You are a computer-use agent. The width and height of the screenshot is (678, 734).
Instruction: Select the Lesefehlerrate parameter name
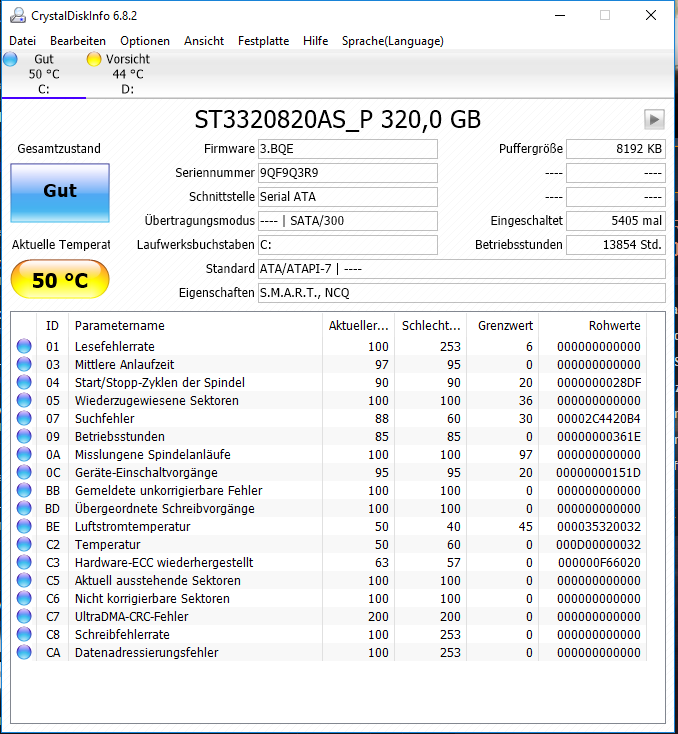click(115, 347)
